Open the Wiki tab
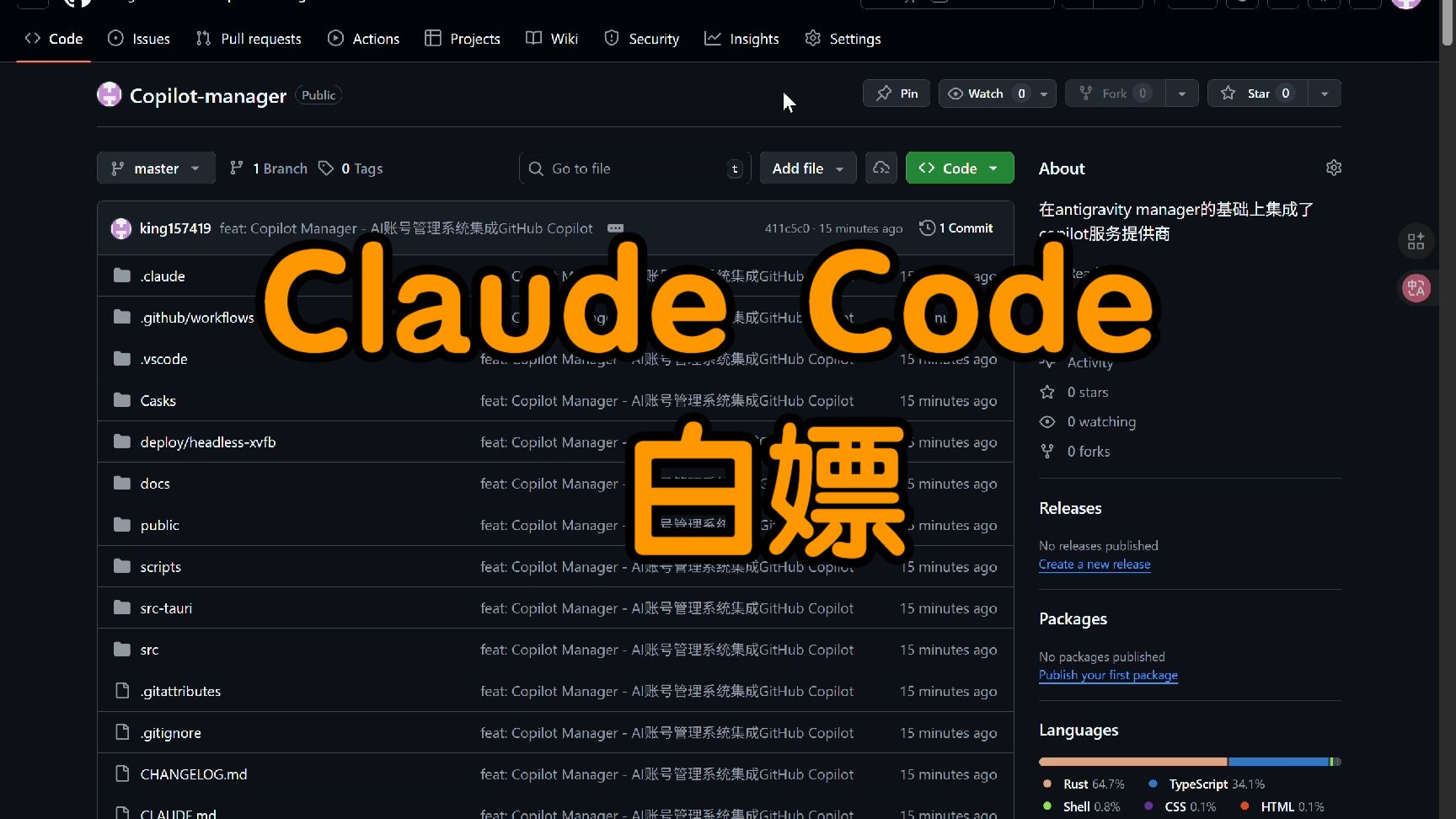 [552, 39]
